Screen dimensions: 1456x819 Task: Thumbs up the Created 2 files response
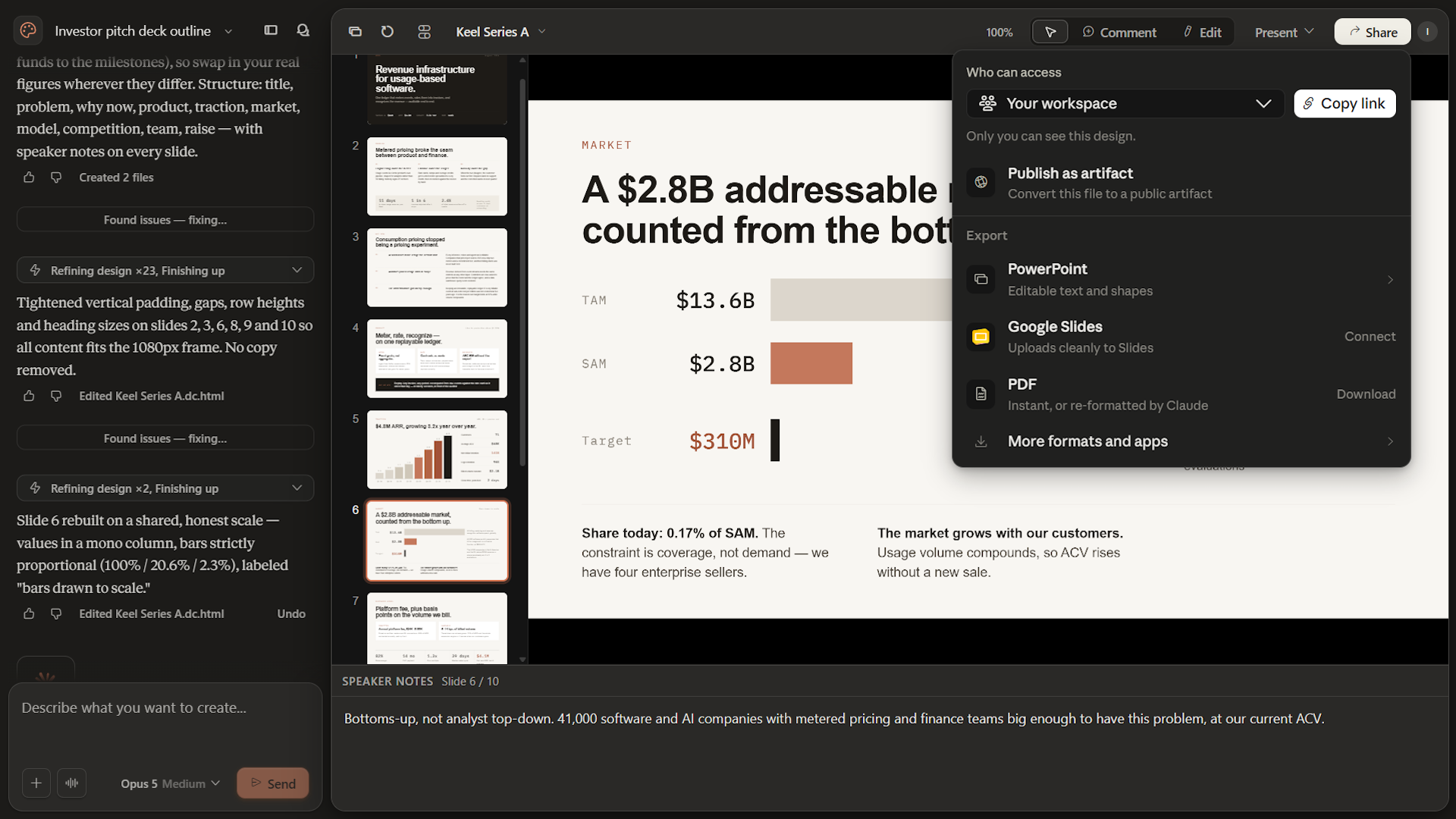click(x=29, y=177)
